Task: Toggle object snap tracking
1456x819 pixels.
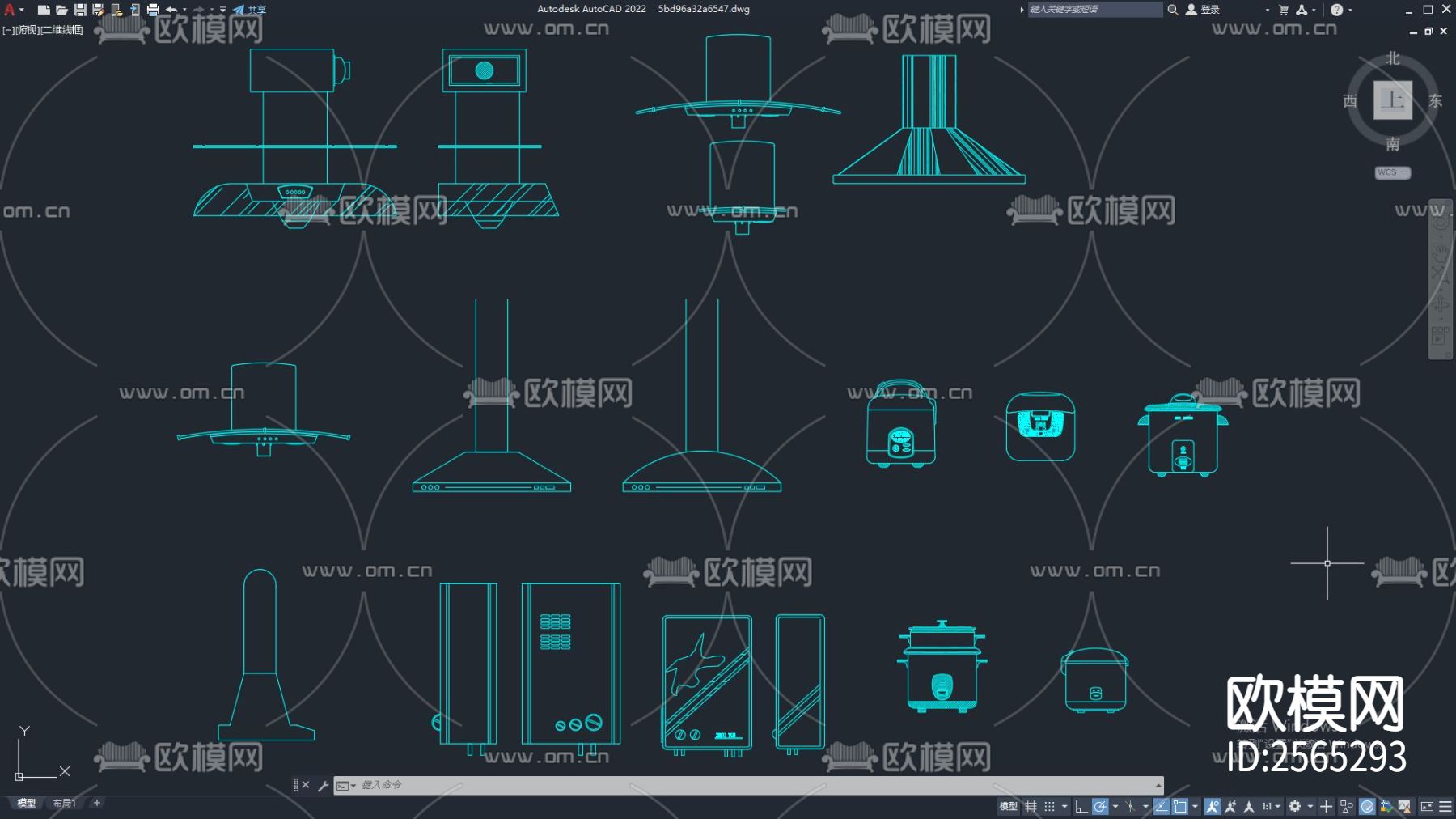Action: tap(1162, 806)
